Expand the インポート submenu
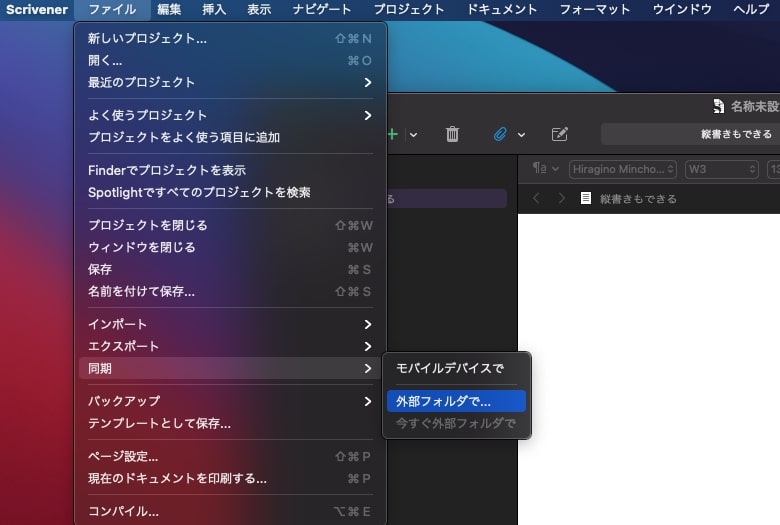Viewport: 780px width, 525px height. pyautogui.click(x=230, y=324)
